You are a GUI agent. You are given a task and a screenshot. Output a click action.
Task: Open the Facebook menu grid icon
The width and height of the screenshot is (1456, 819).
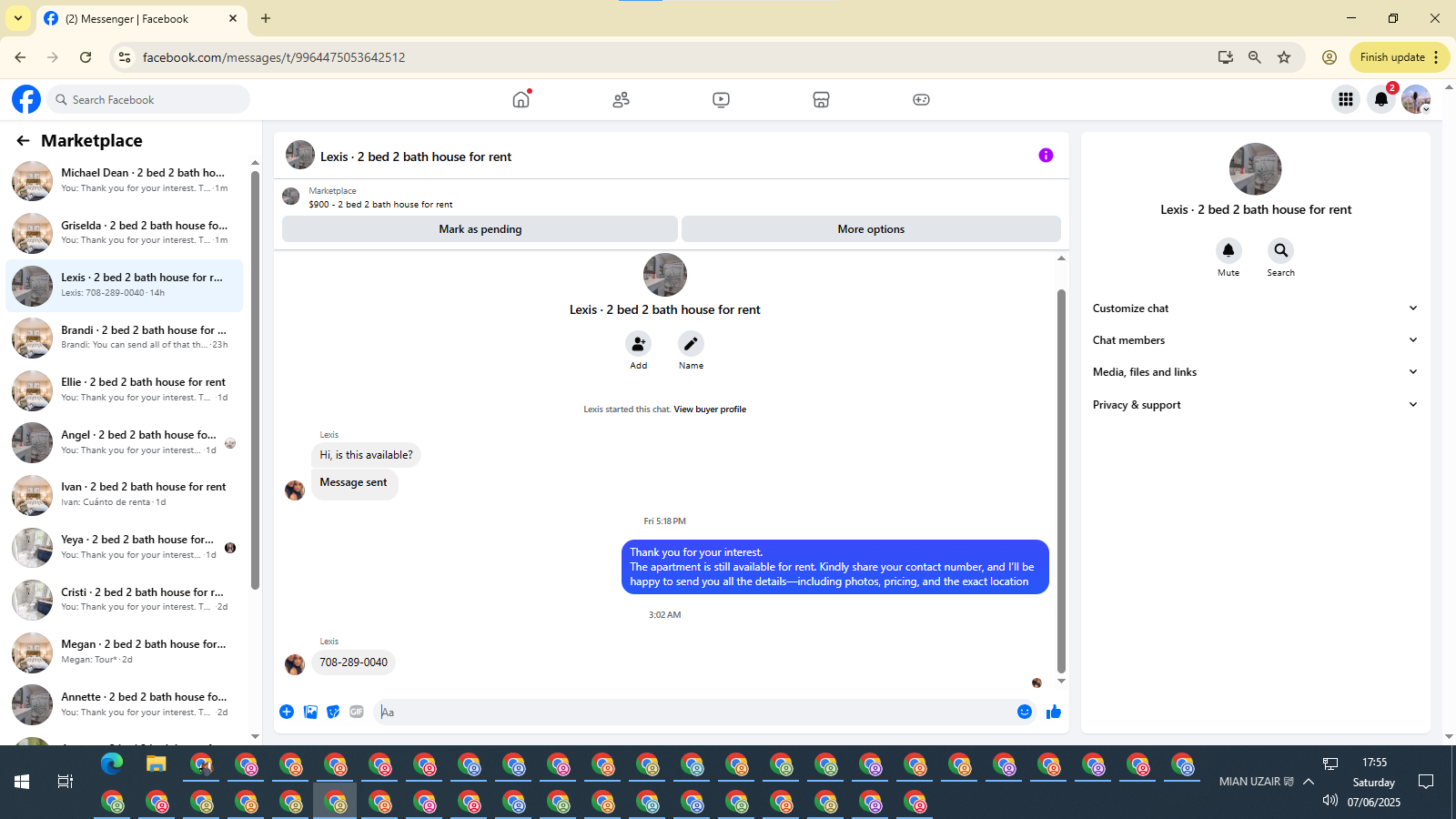1345,99
